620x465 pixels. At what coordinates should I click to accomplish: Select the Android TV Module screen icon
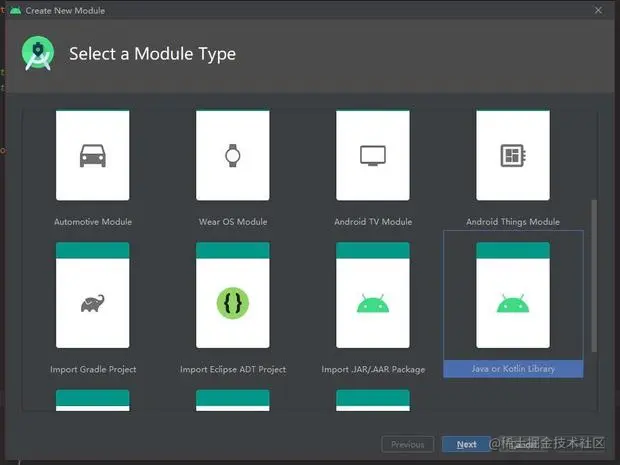[x=372, y=155]
